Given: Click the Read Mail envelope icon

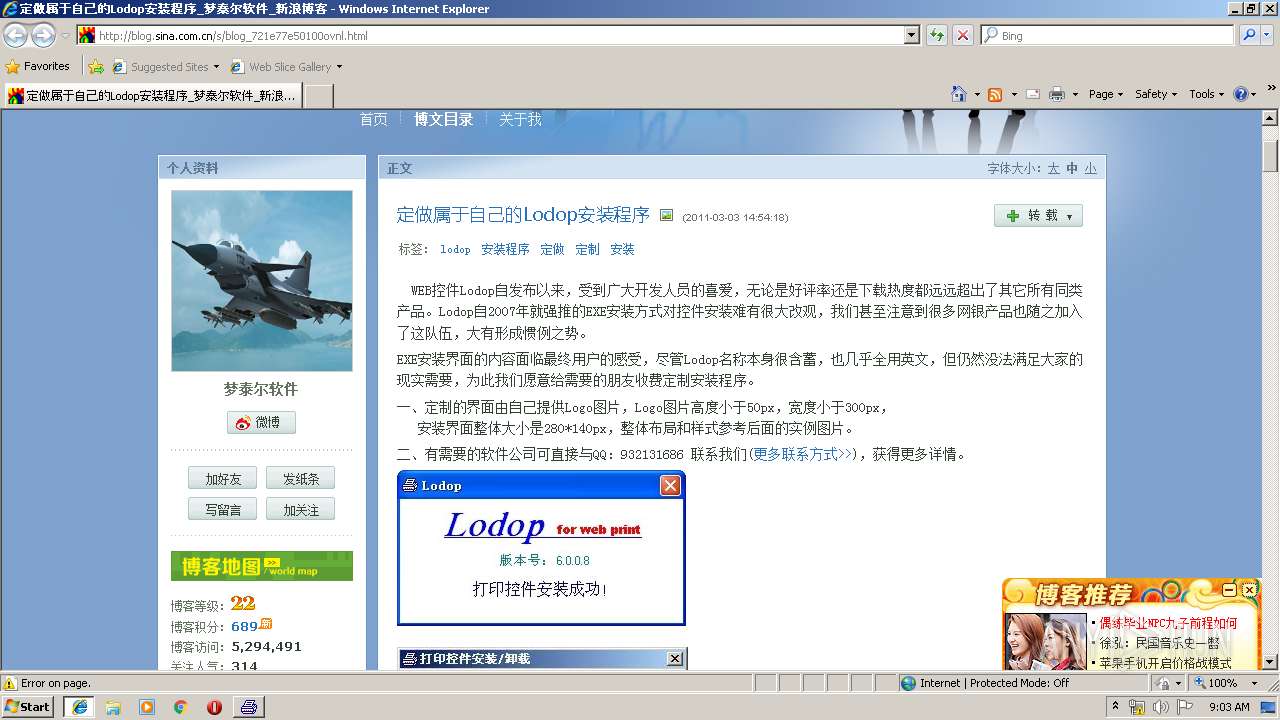Looking at the screenshot, I should pyautogui.click(x=1032, y=94).
